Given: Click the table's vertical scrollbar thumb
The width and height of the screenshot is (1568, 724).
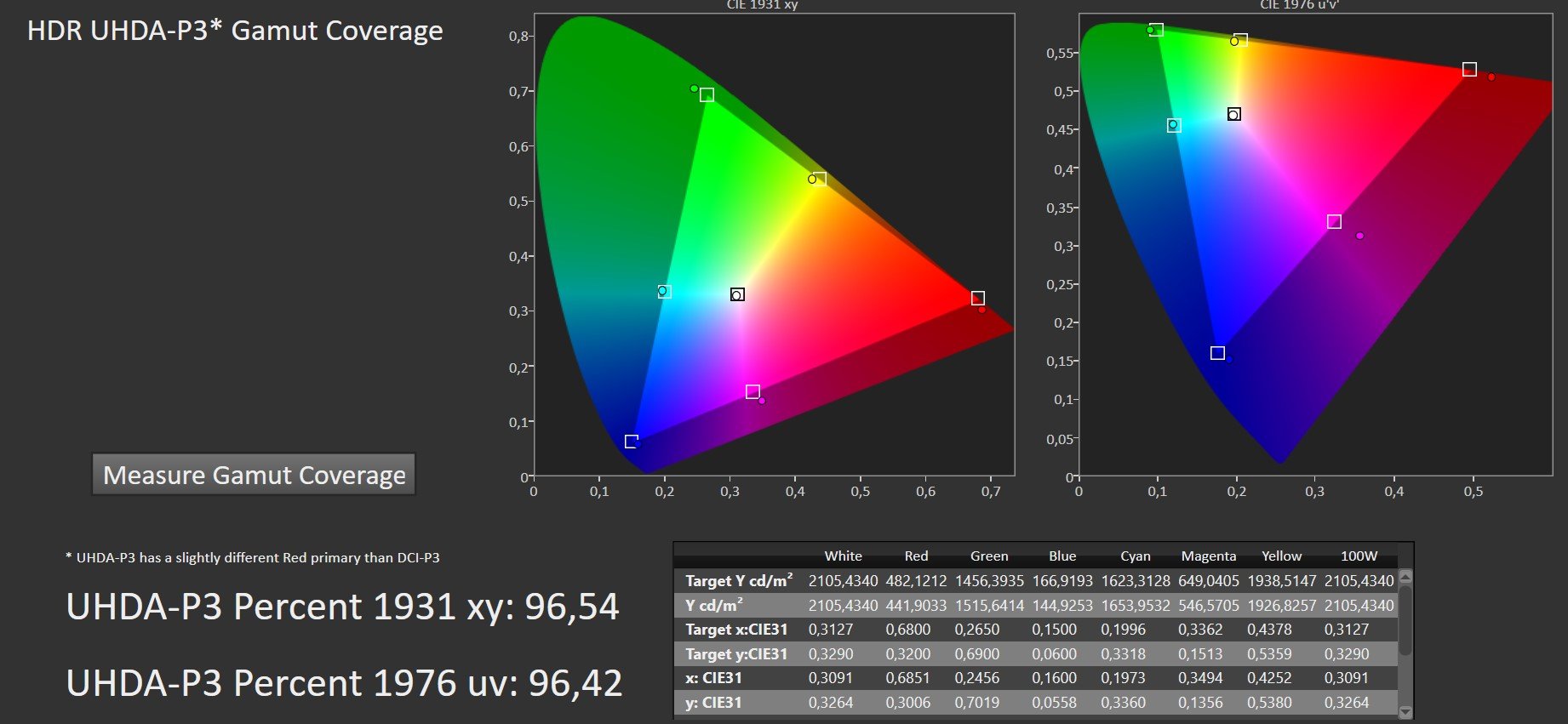Looking at the screenshot, I should click(x=1405, y=620).
